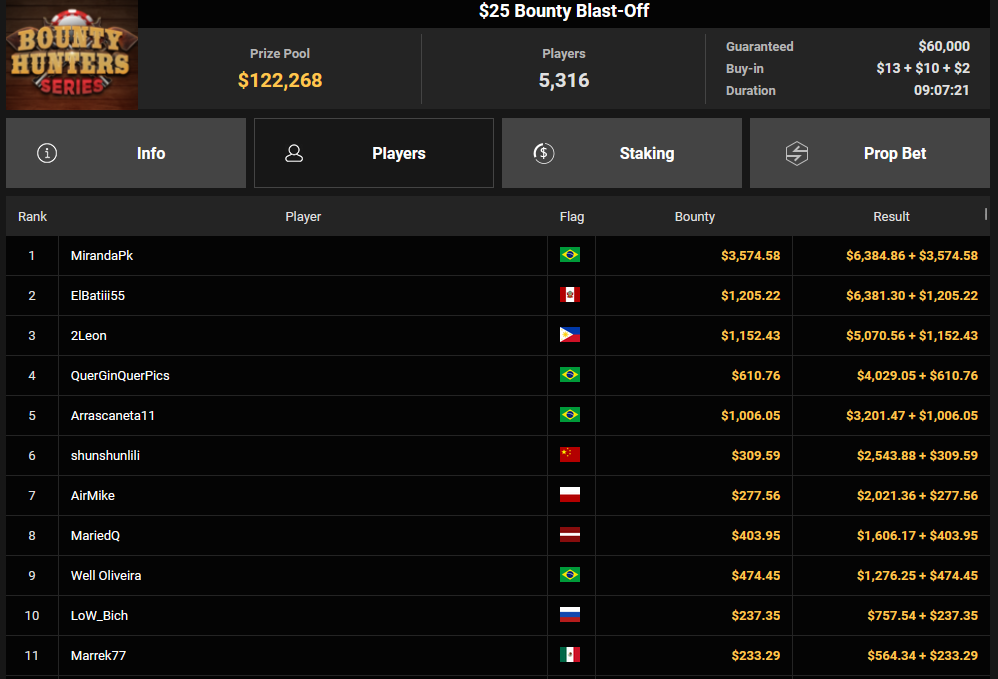Image resolution: width=998 pixels, height=679 pixels.
Task: Sort by the Rank column header
Action: pyautogui.click(x=32, y=216)
